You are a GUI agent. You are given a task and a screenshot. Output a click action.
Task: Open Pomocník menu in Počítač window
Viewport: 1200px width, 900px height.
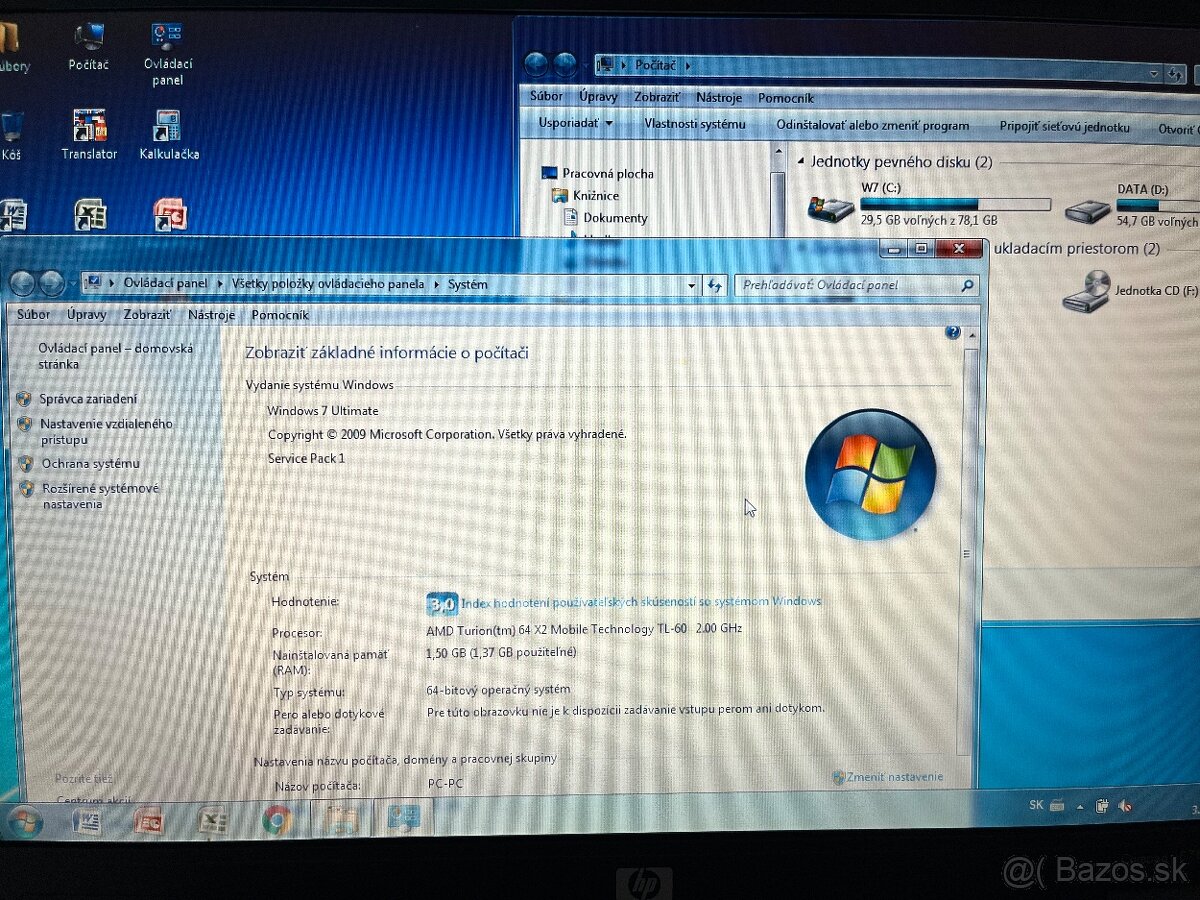tap(786, 97)
